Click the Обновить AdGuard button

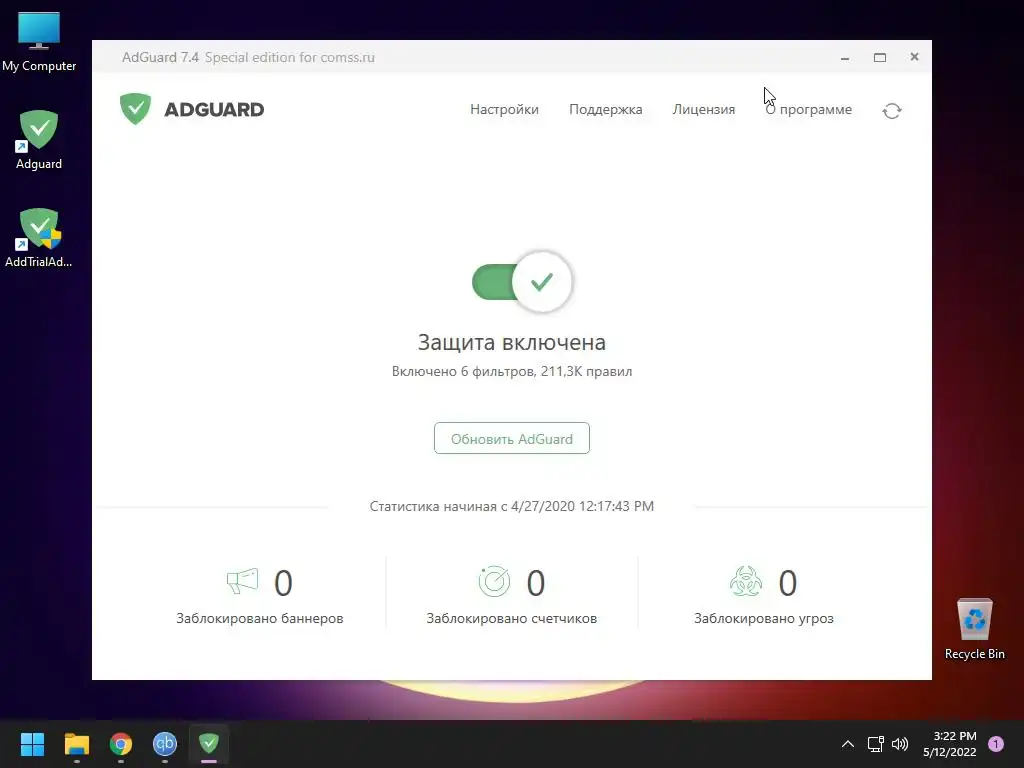click(x=511, y=438)
